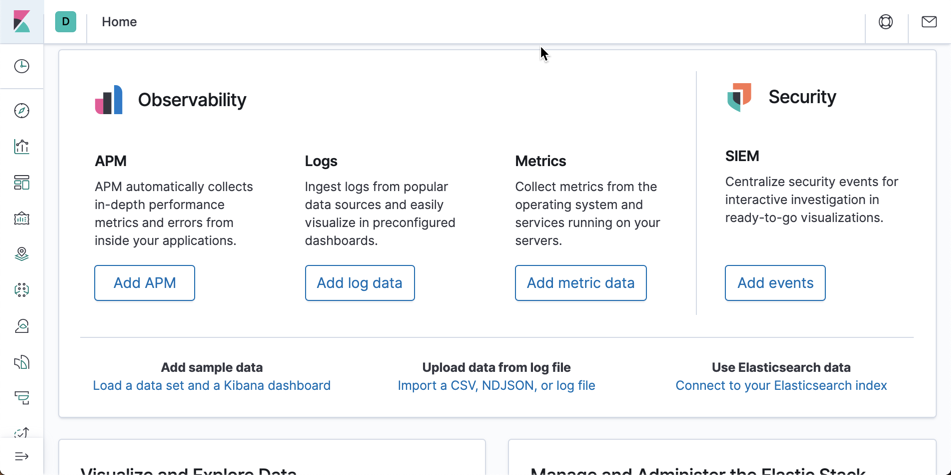Open the Maps app icon

(x=22, y=255)
